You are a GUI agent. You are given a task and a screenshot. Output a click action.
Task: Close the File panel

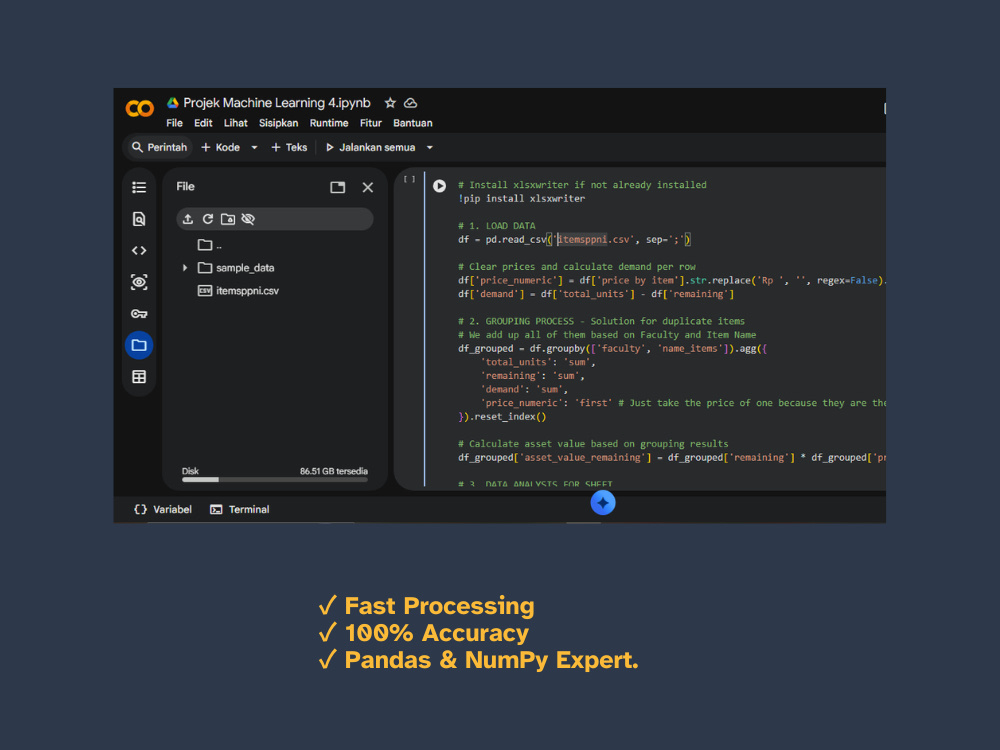[368, 187]
